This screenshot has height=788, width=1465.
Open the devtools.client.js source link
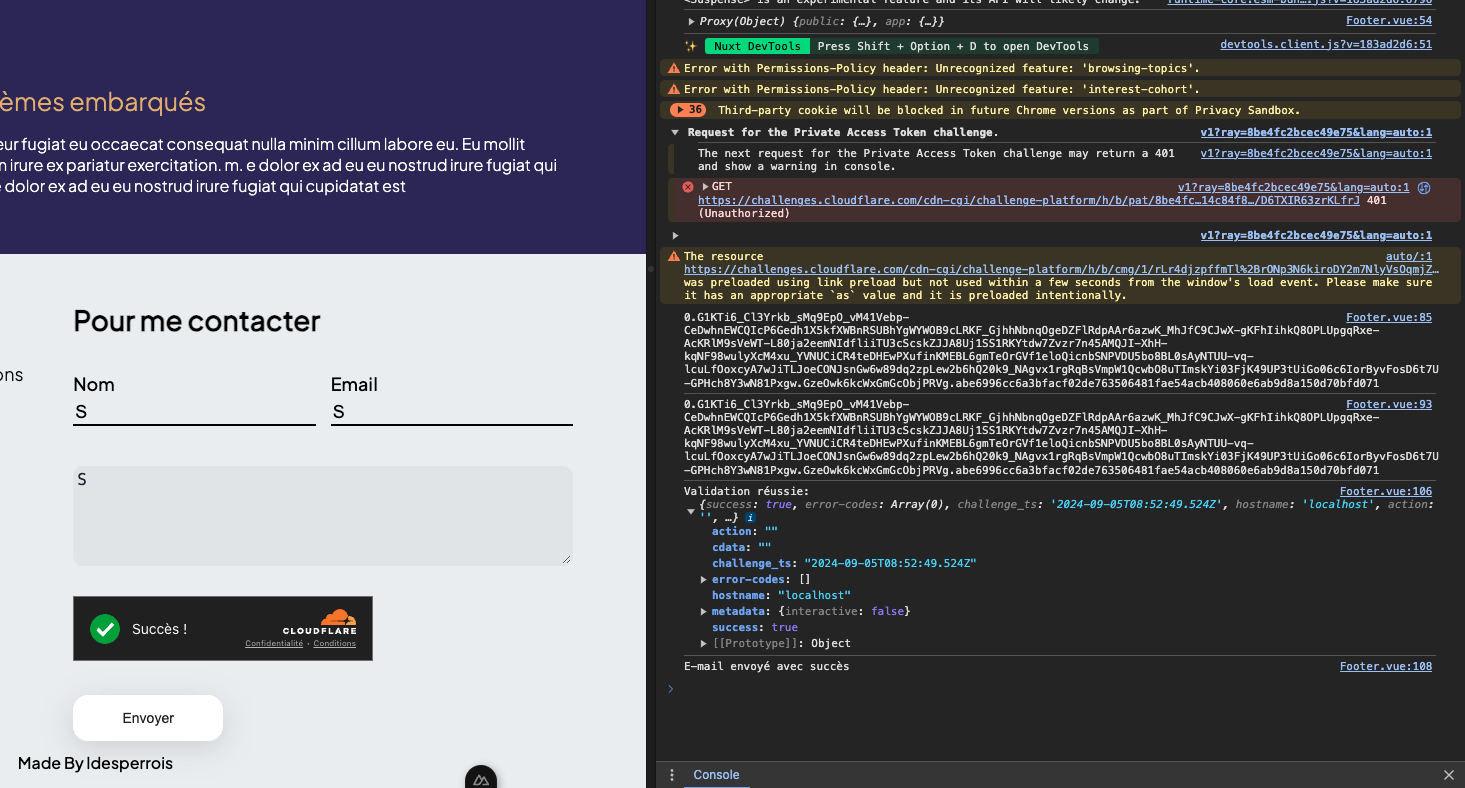[1326, 44]
